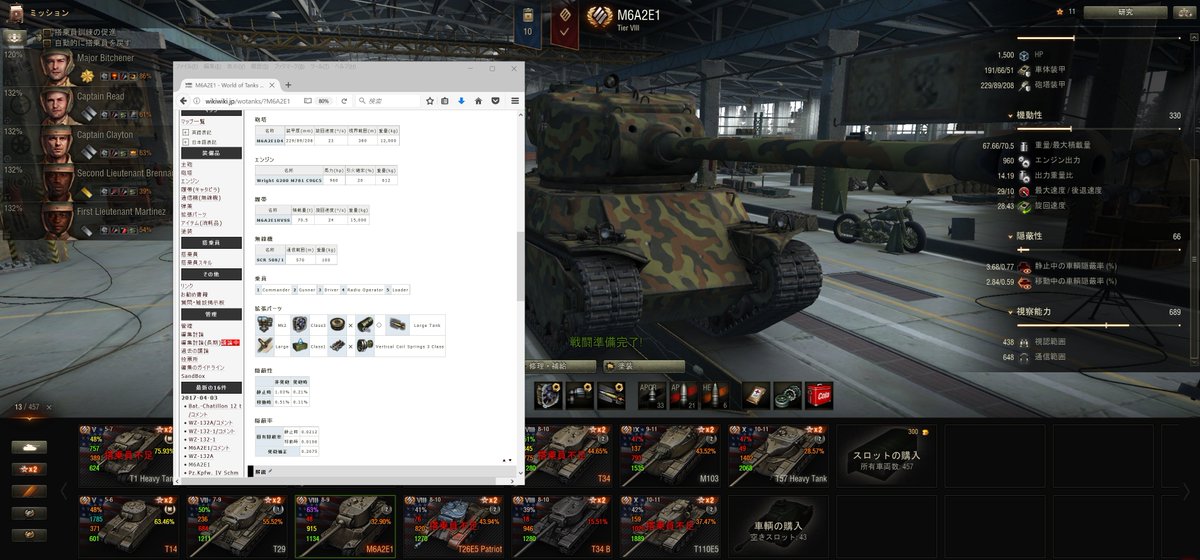Image resolution: width=1200 pixels, height=560 pixels.
Task: Click the browser search field
Action: point(386,101)
